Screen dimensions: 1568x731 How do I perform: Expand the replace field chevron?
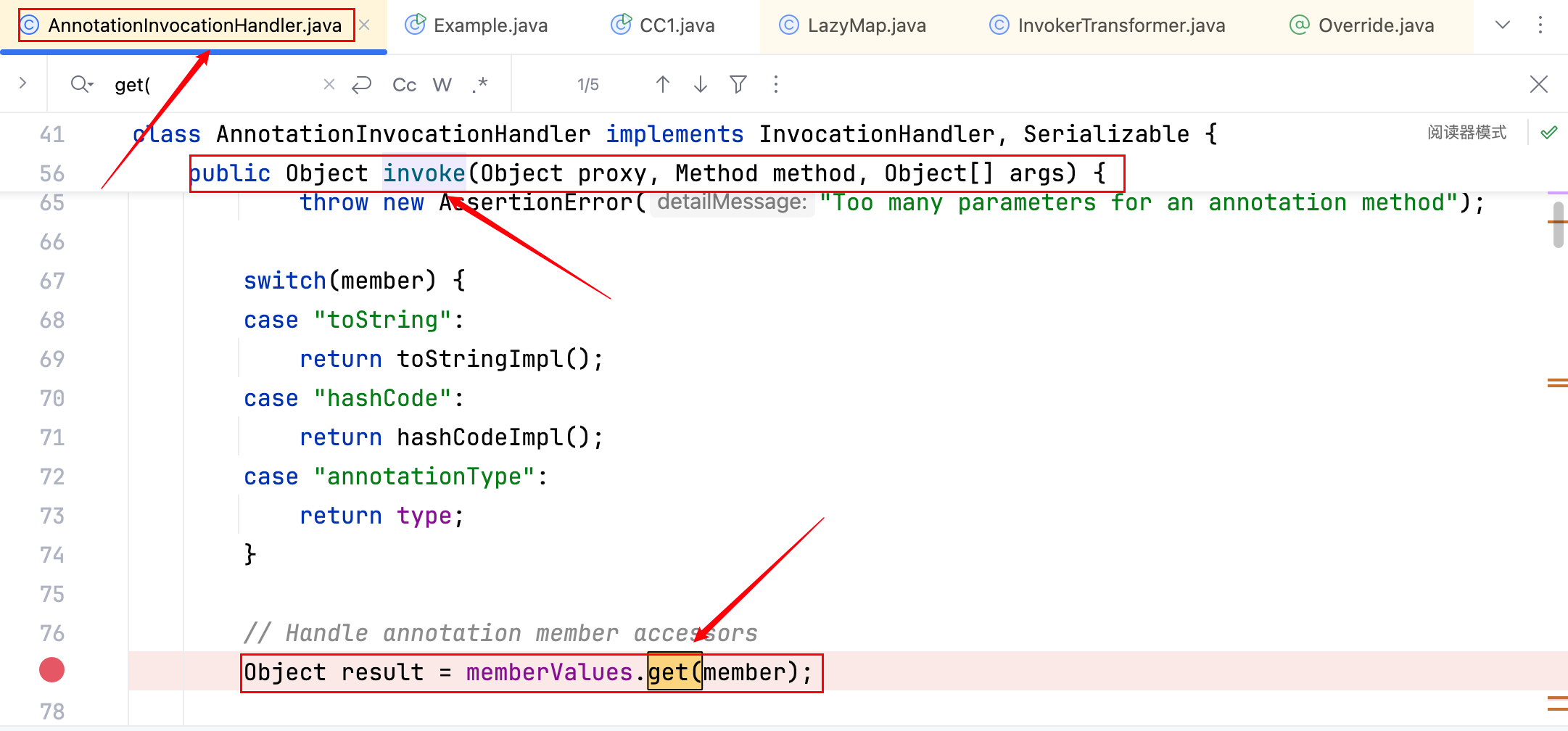coord(22,83)
